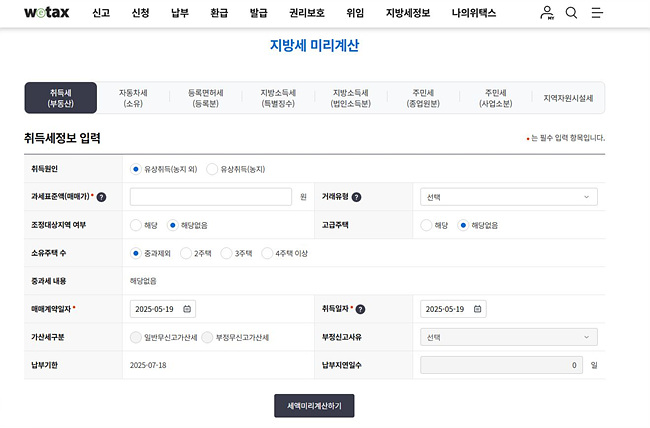Open the MY user profile icon

(547, 13)
